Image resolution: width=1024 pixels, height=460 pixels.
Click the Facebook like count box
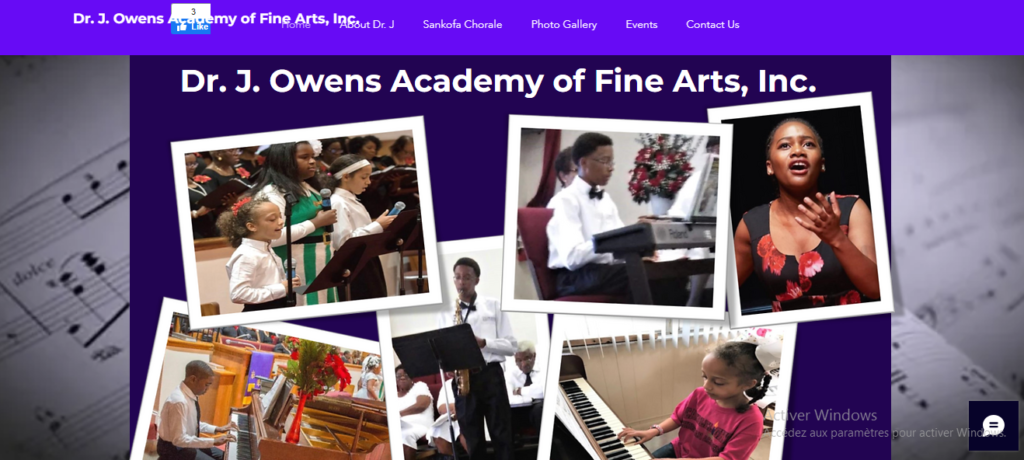(191, 11)
